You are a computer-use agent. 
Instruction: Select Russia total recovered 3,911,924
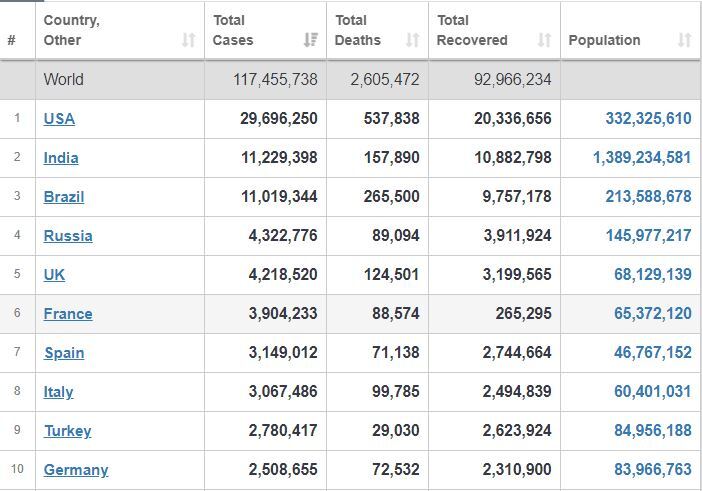click(x=517, y=235)
